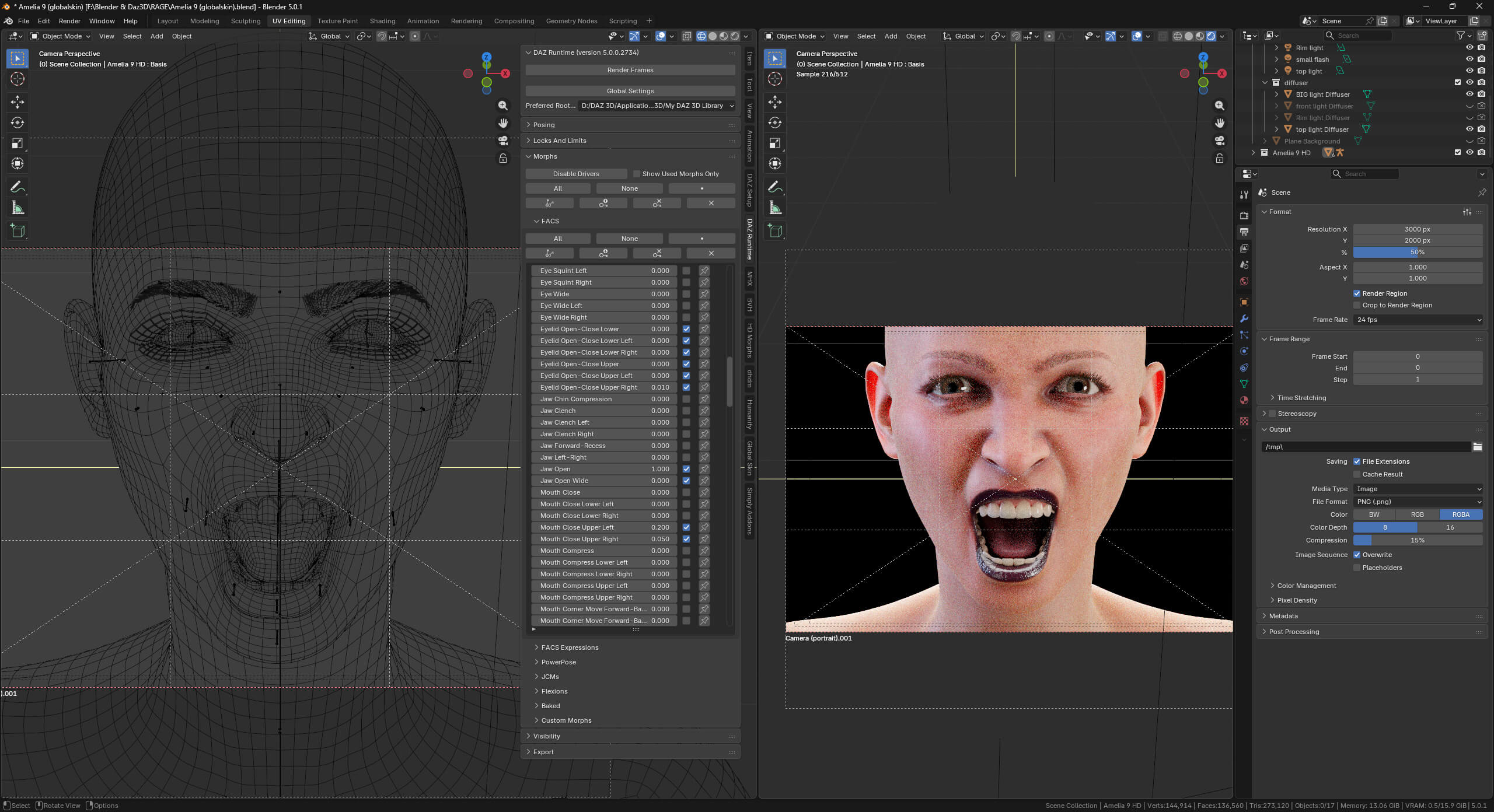Enable Crop to Render Region
Image resolution: width=1494 pixels, height=812 pixels.
point(1357,305)
